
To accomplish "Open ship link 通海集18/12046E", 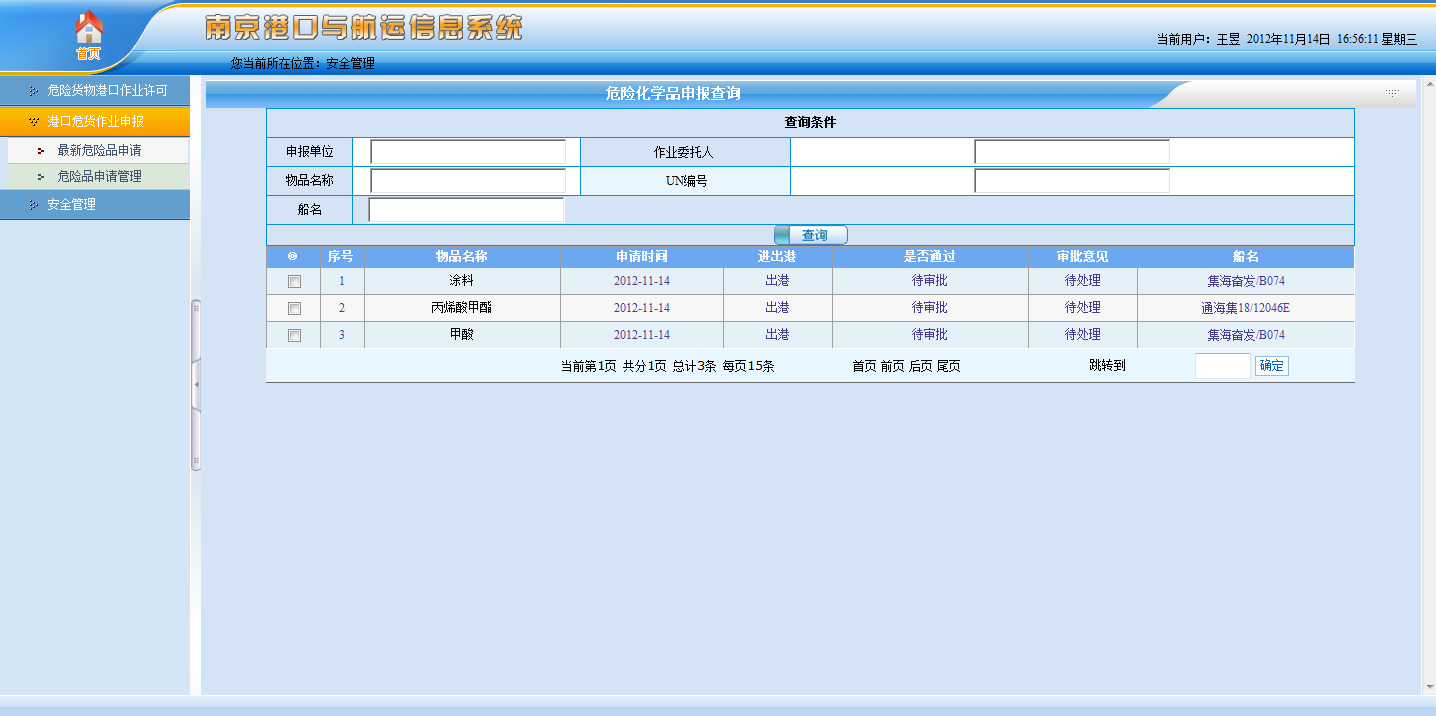I will tap(1245, 308).
